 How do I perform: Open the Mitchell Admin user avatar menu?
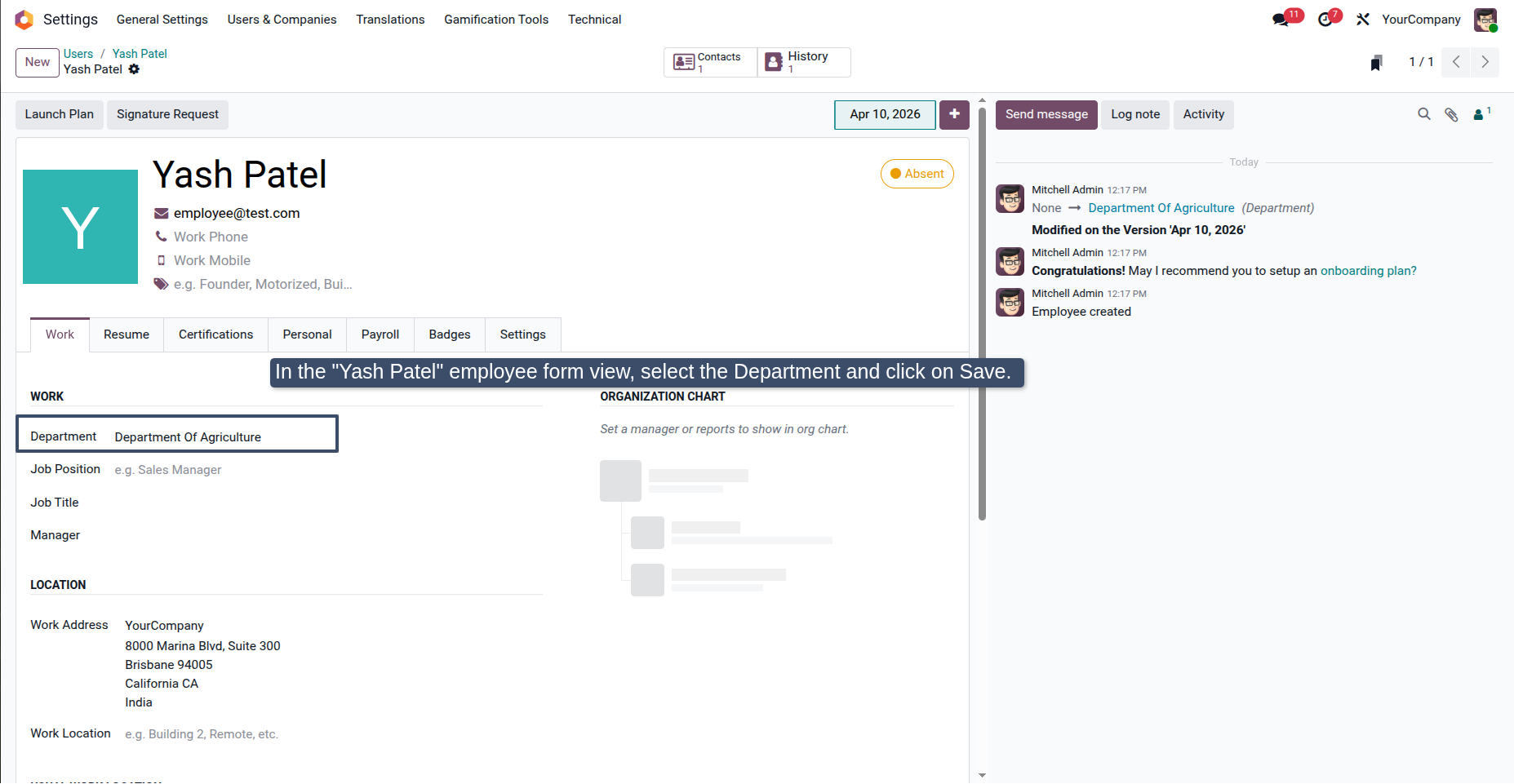1485,20
